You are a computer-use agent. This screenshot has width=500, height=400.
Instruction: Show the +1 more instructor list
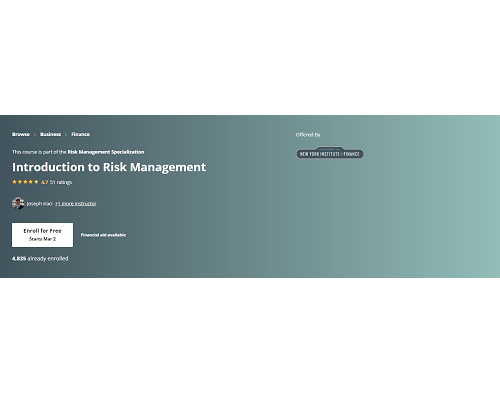pos(76,203)
